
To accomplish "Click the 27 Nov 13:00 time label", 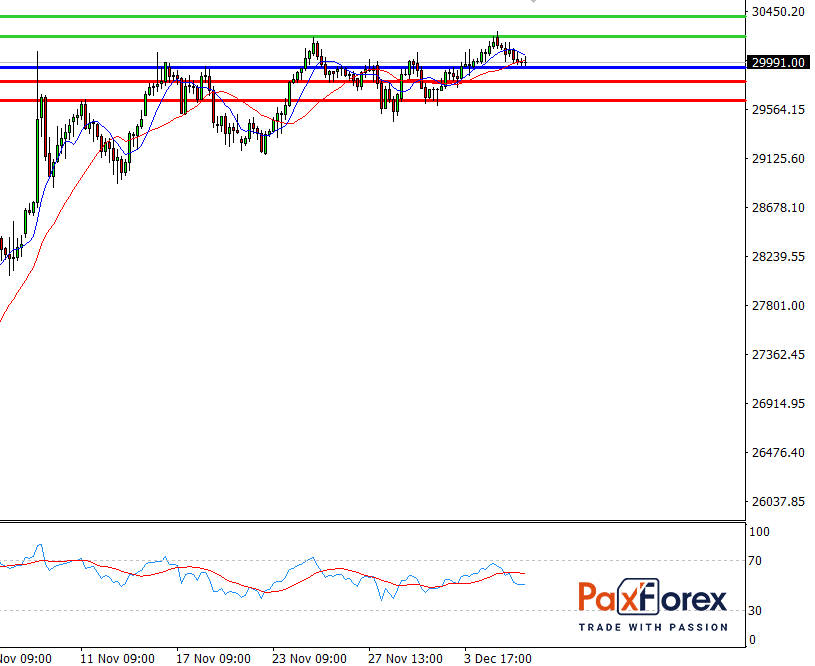I will (405, 659).
